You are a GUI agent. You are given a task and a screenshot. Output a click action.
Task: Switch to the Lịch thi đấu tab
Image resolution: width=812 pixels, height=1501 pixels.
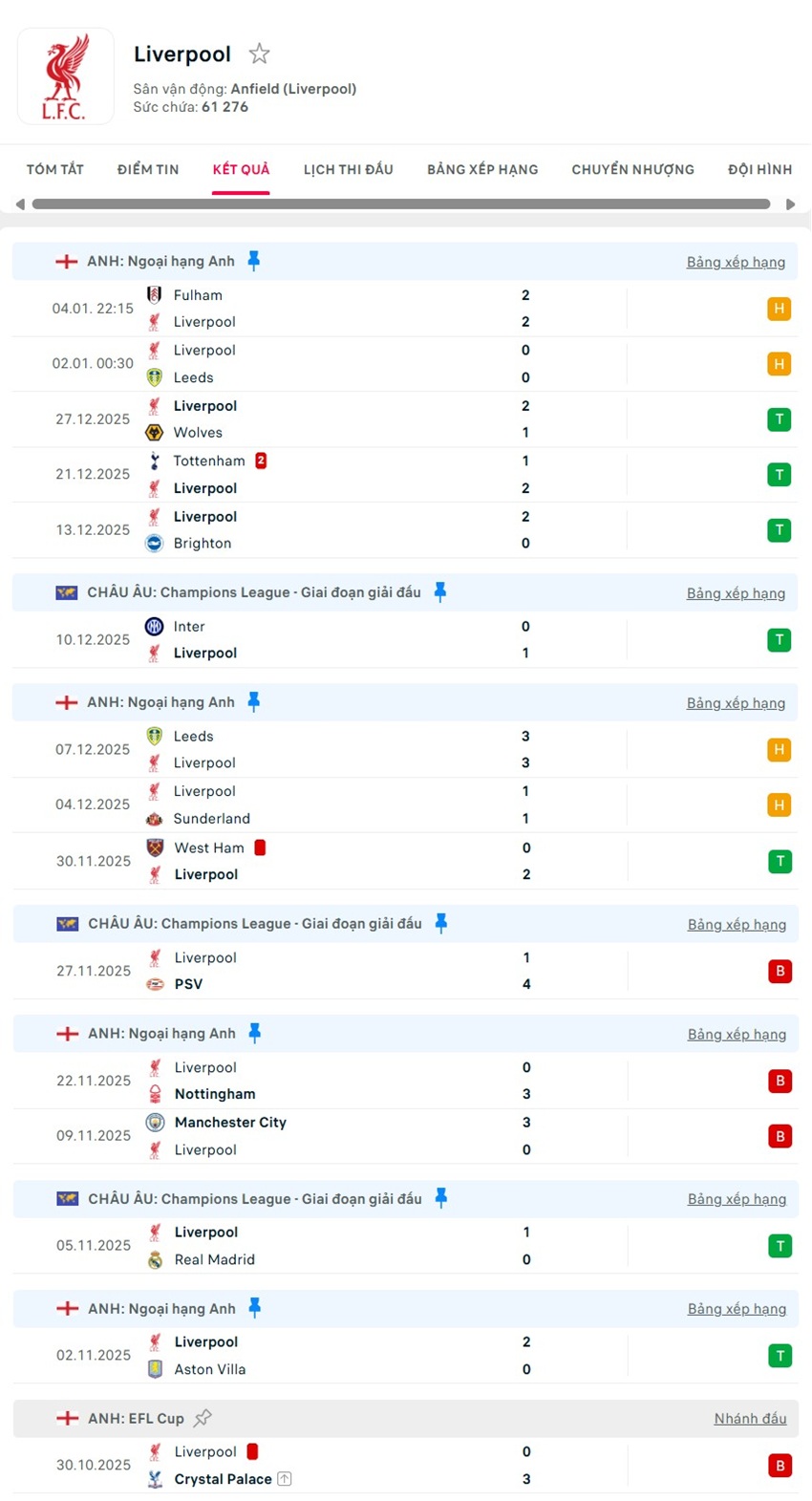pyautogui.click(x=348, y=169)
